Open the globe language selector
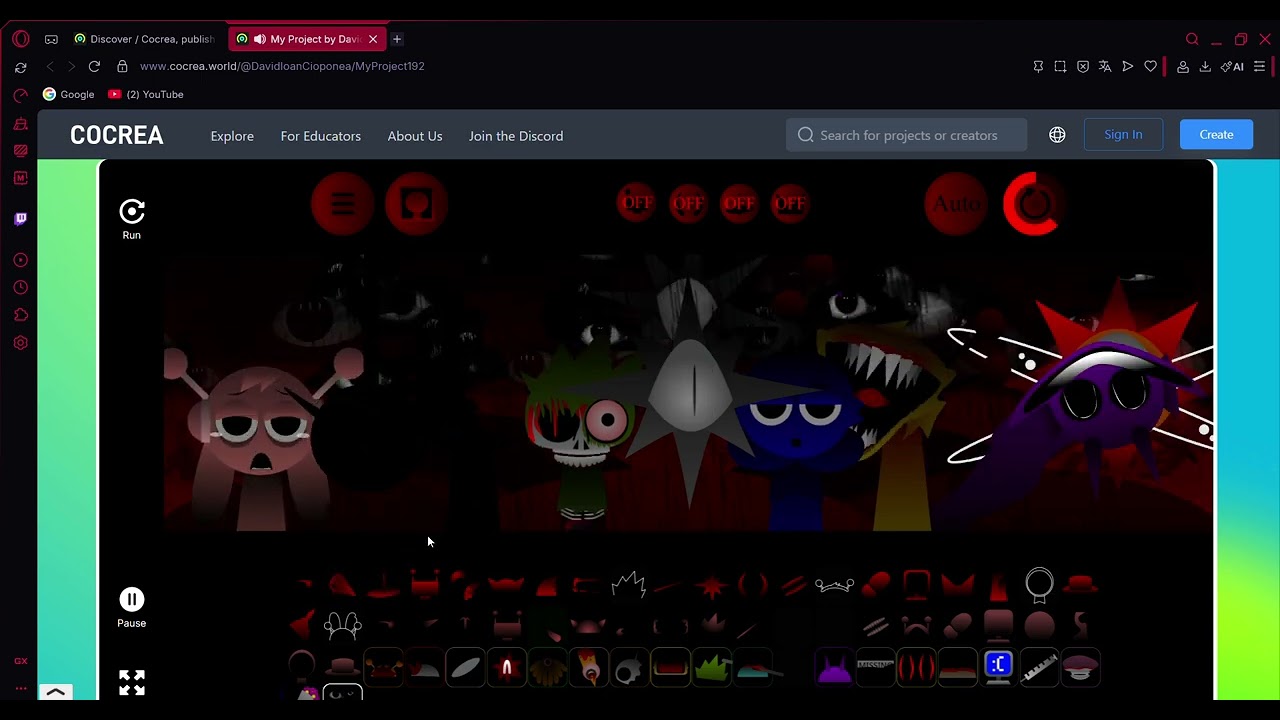 point(1057,135)
